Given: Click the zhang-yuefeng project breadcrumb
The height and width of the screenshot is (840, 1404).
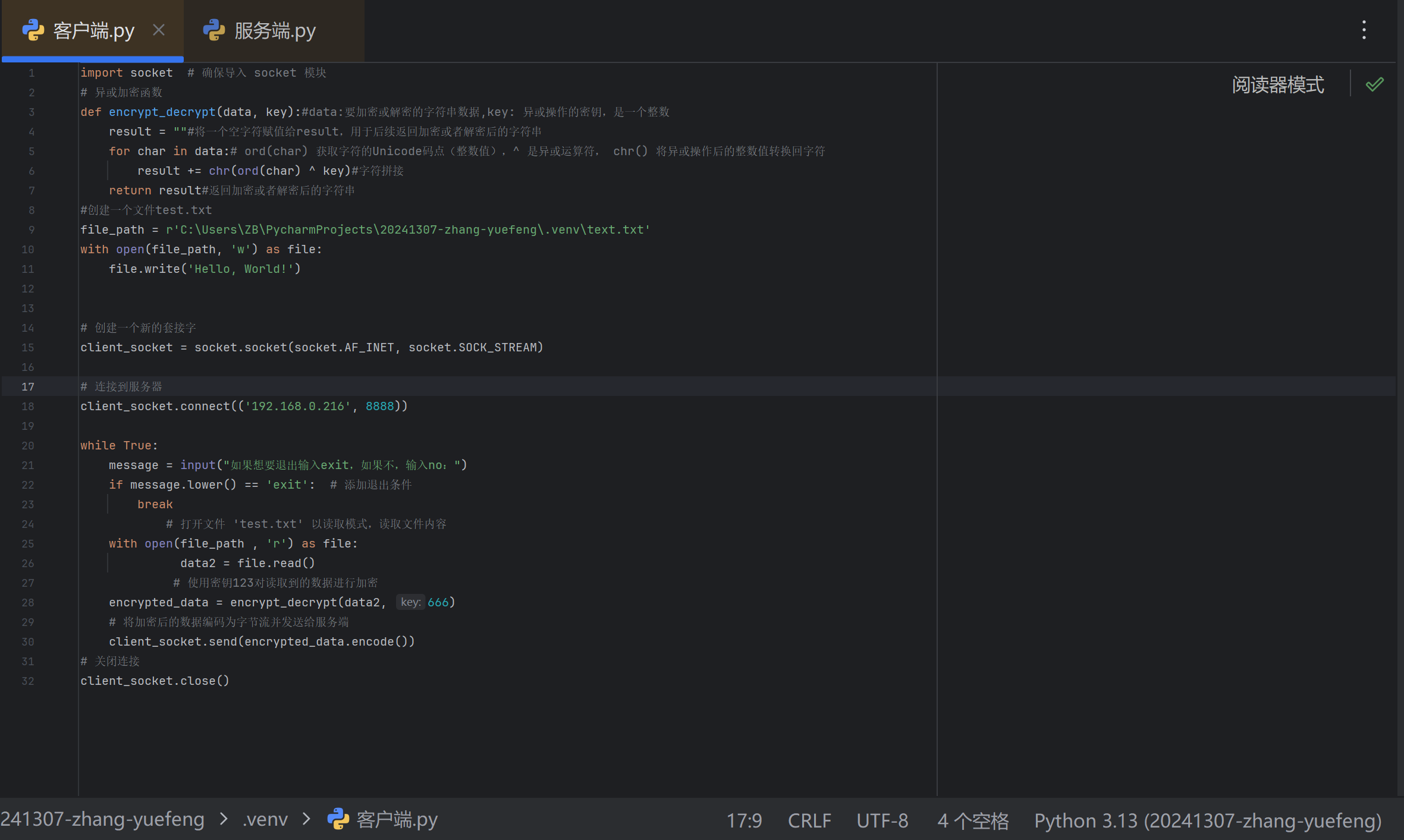Looking at the screenshot, I should click(102, 819).
